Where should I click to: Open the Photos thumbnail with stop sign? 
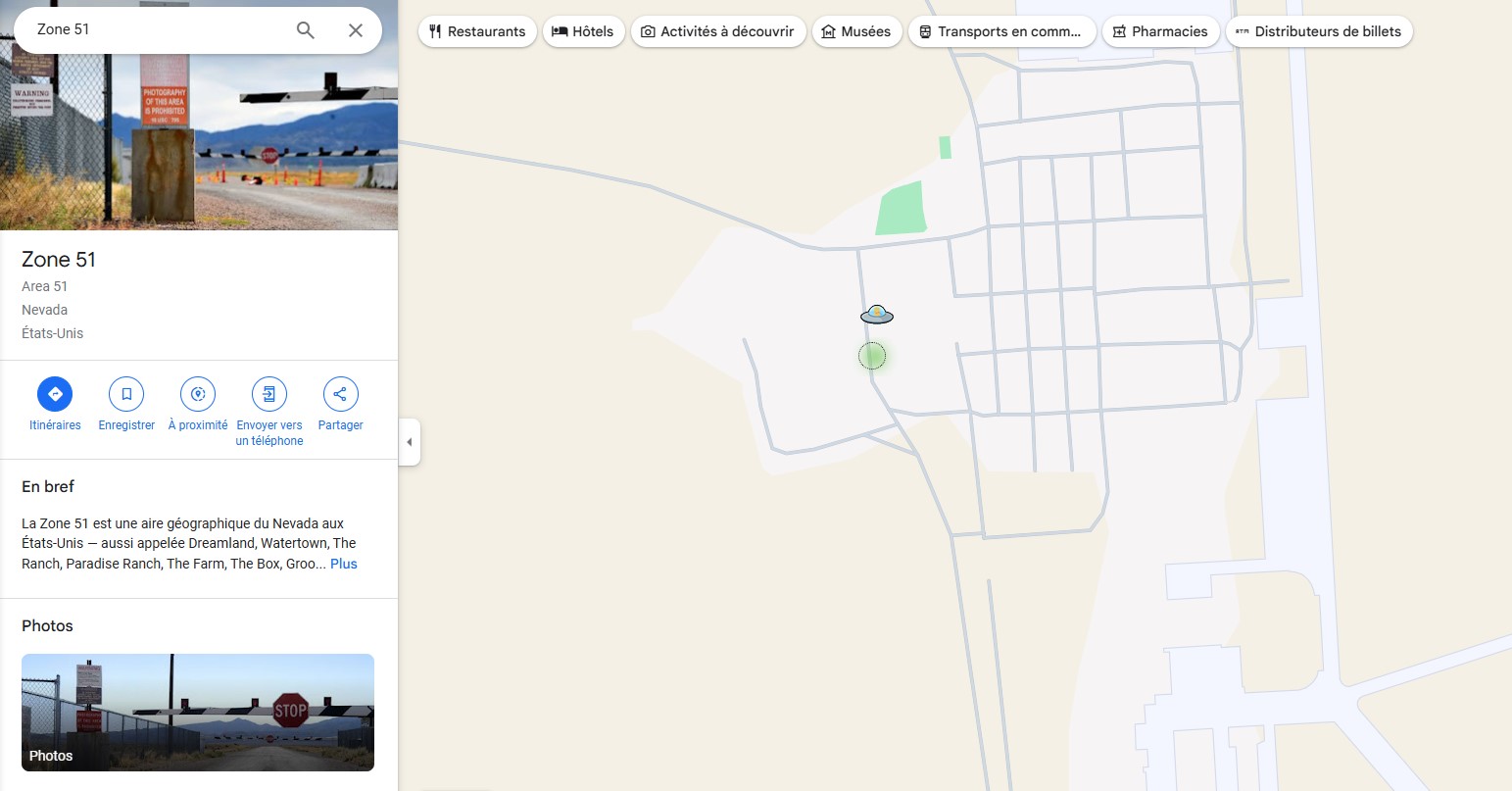click(198, 713)
